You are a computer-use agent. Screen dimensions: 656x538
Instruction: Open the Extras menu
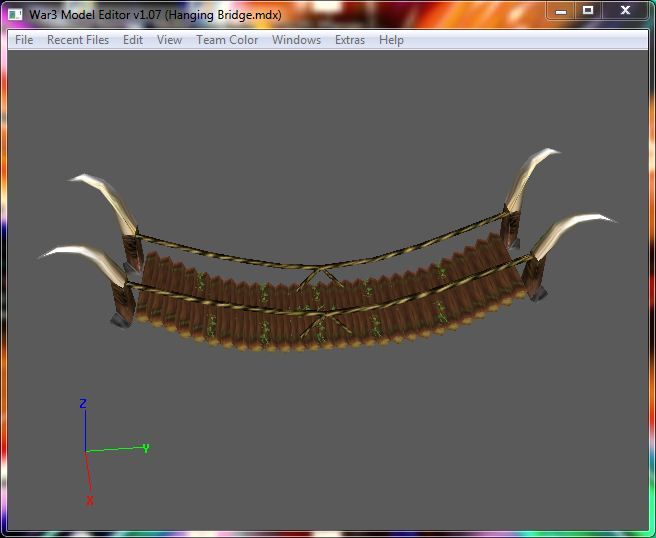click(350, 40)
